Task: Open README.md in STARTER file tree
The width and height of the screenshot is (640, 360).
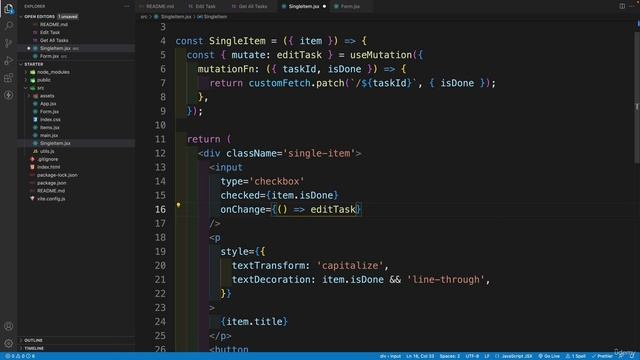Action: (51, 191)
